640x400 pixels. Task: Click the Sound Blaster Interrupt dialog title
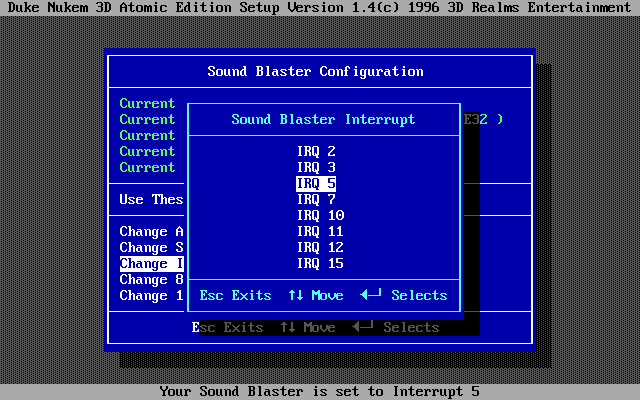tap(323, 120)
